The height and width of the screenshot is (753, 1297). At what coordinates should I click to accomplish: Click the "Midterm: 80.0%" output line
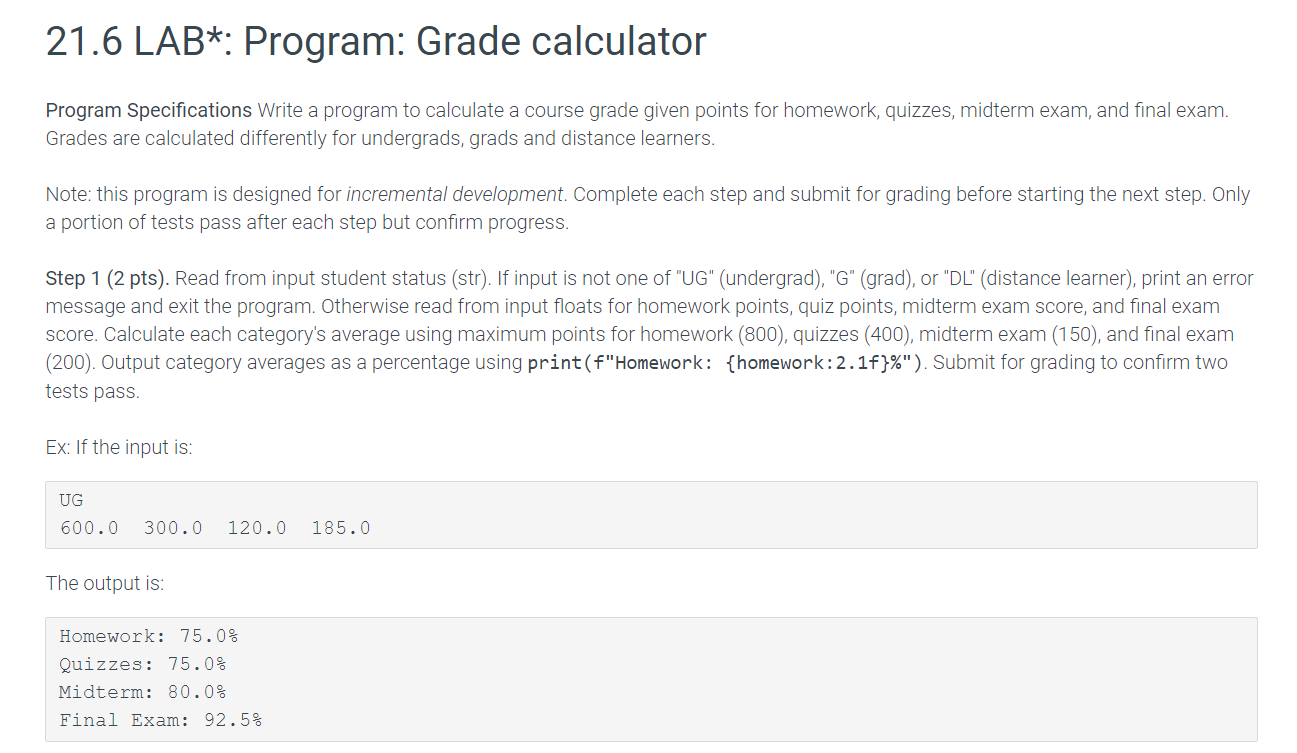[x=143, y=692]
